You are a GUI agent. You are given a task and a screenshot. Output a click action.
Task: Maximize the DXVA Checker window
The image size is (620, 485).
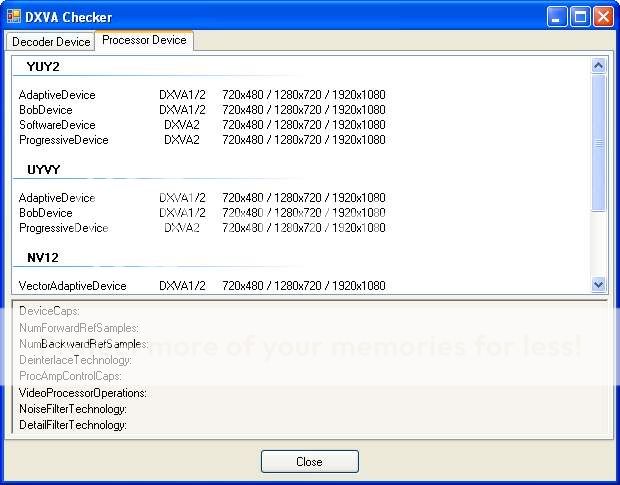580,17
